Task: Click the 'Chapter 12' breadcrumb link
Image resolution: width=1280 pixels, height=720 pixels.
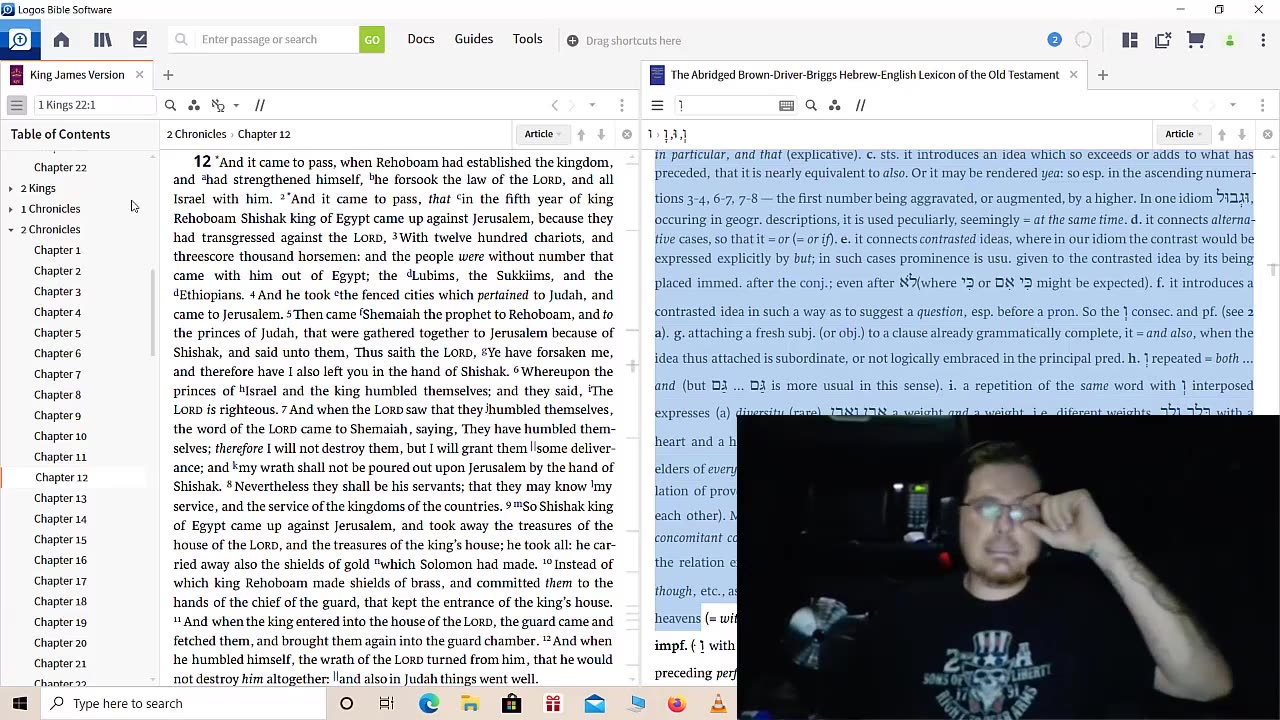Action: (x=264, y=134)
